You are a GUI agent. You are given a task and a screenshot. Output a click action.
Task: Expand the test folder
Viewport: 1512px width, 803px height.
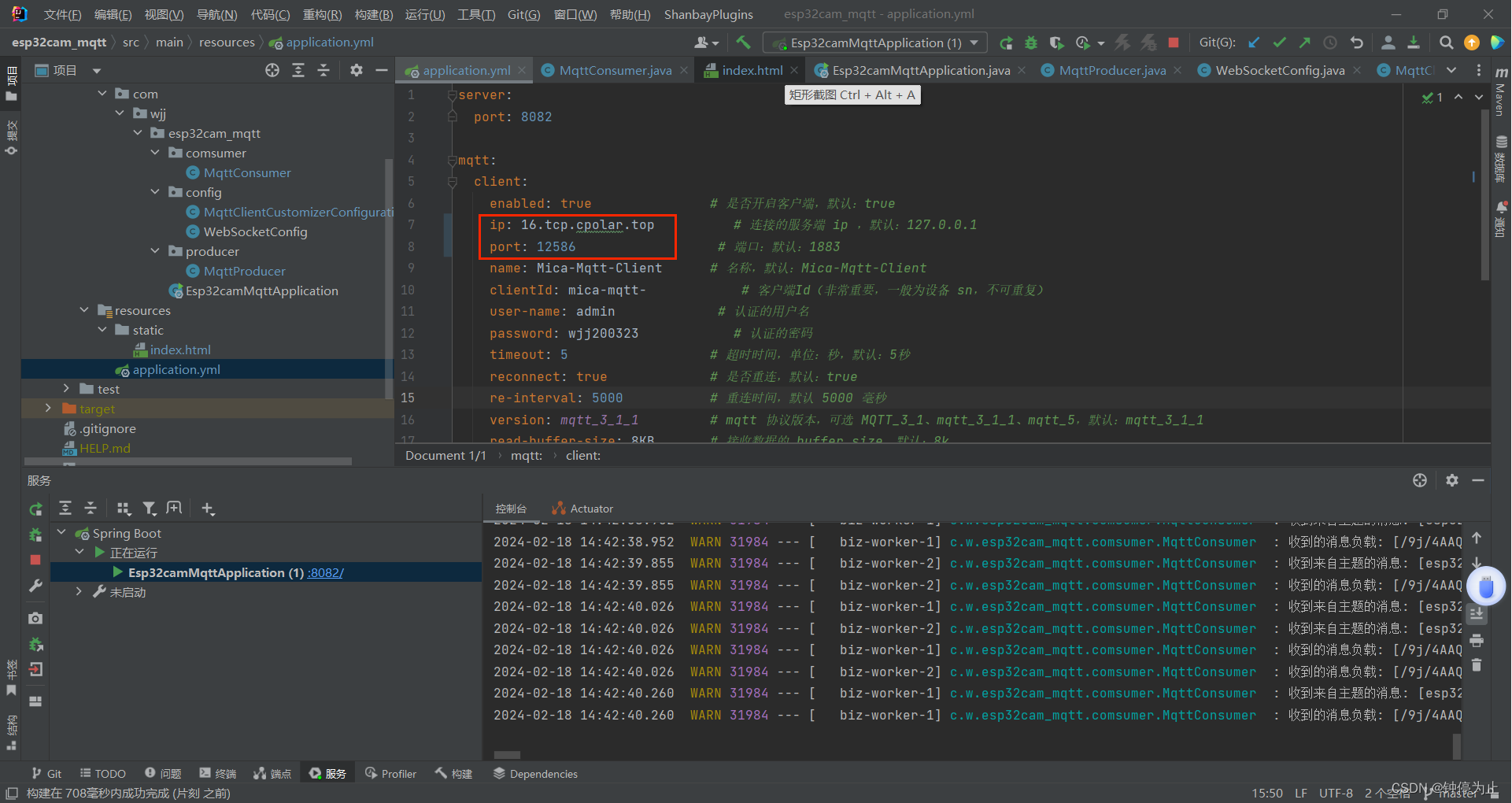tap(66, 389)
